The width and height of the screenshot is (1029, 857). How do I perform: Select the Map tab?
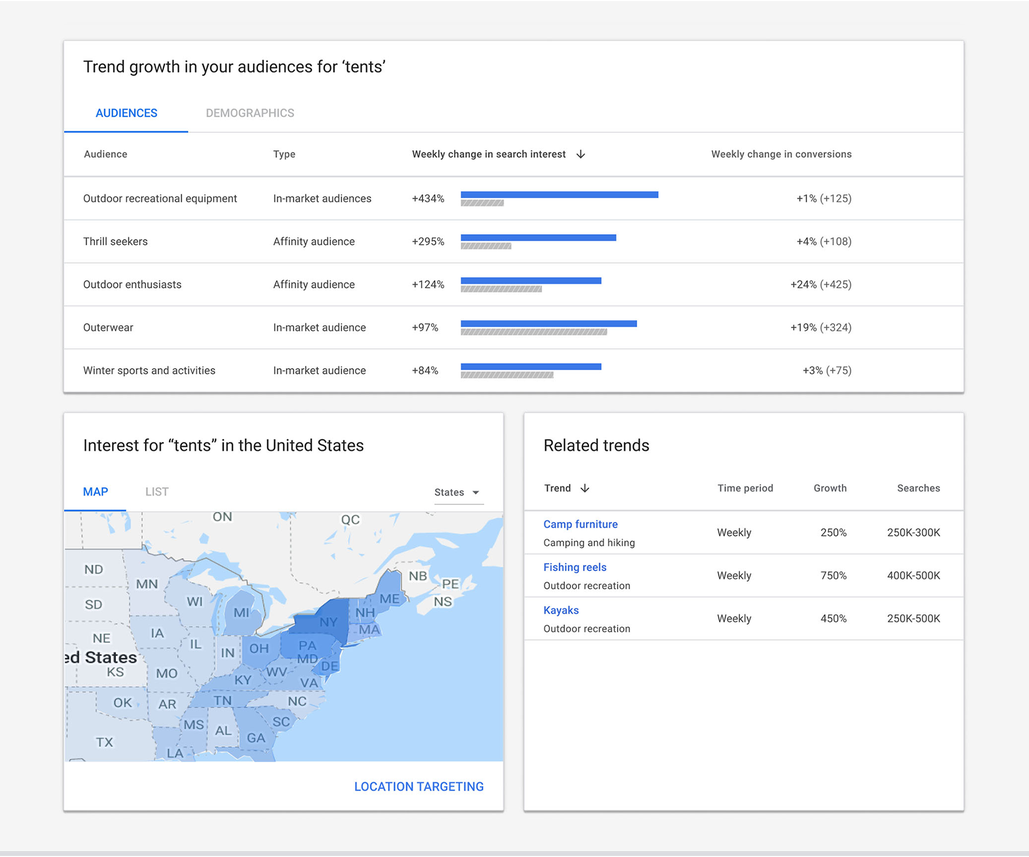click(x=96, y=492)
